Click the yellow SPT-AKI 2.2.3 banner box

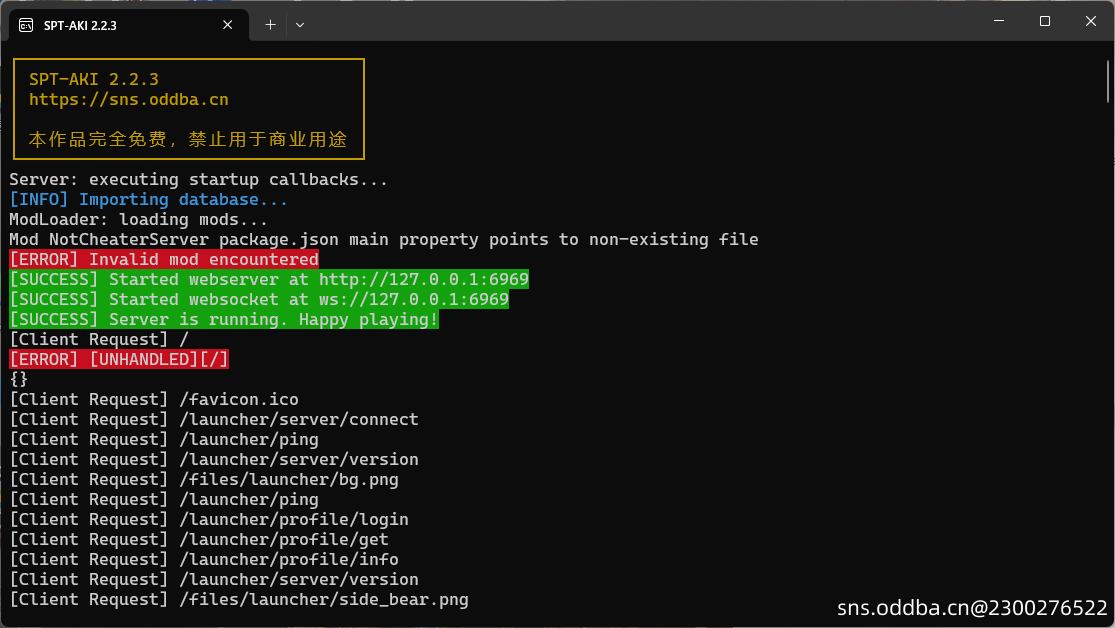(189, 109)
